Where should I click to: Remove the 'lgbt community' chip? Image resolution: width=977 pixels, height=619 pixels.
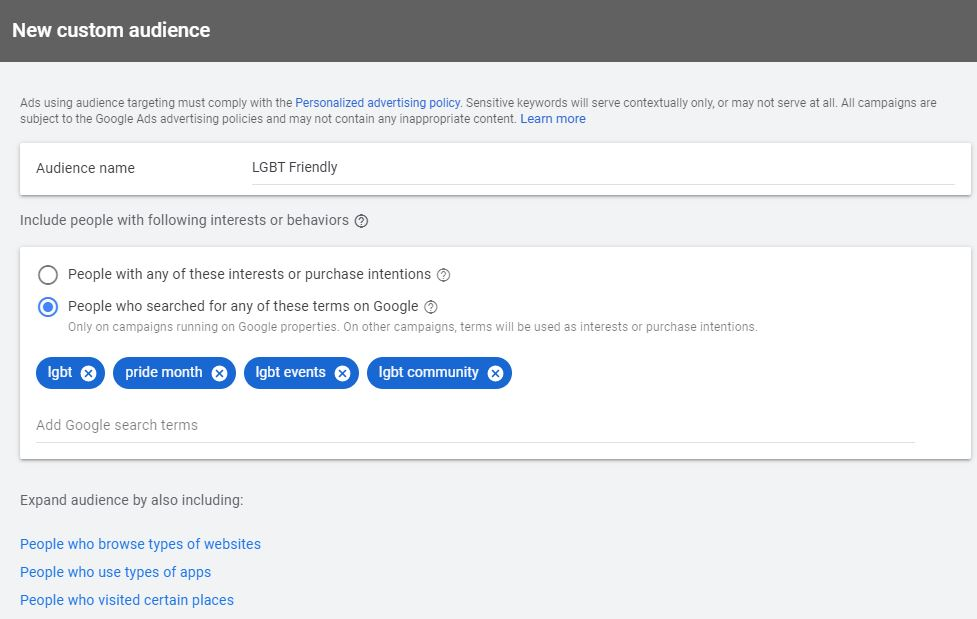(x=495, y=373)
